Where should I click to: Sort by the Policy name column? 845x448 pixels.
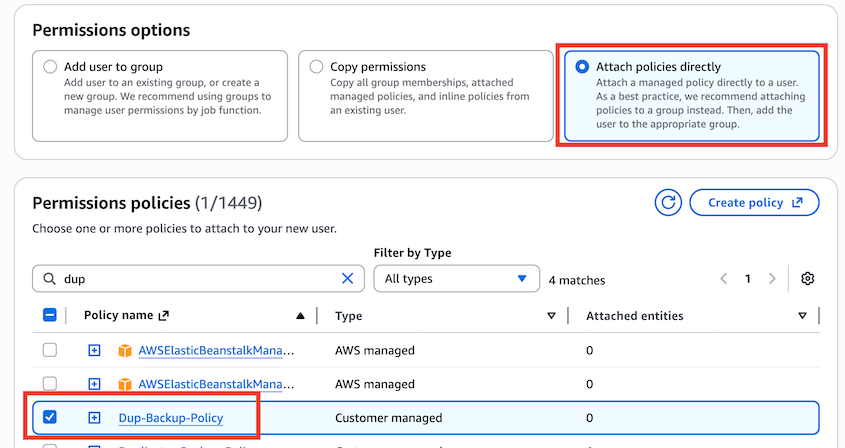(x=300, y=316)
